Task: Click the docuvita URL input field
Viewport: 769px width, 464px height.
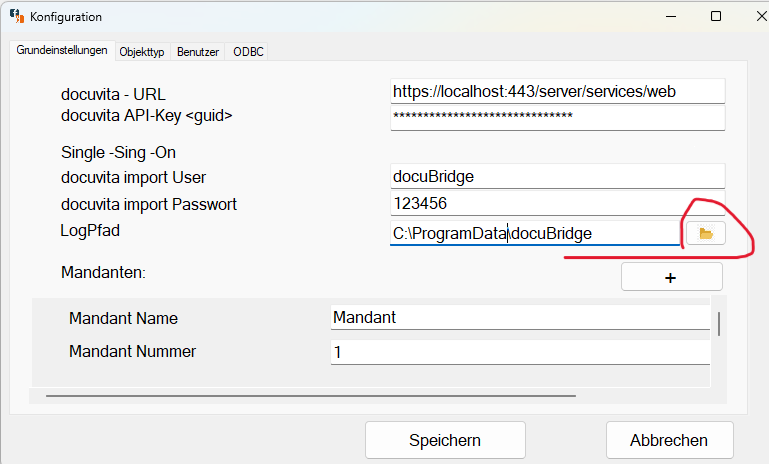Action: (557, 91)
